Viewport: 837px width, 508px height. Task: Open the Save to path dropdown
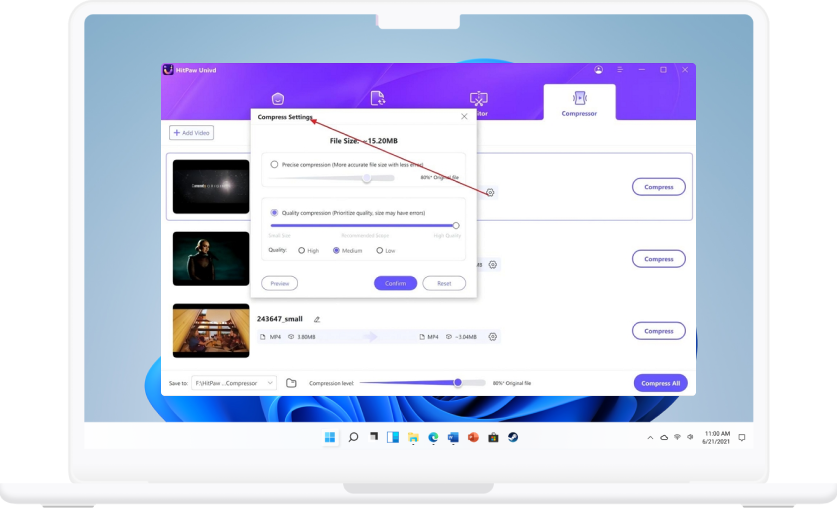[234, 383]
